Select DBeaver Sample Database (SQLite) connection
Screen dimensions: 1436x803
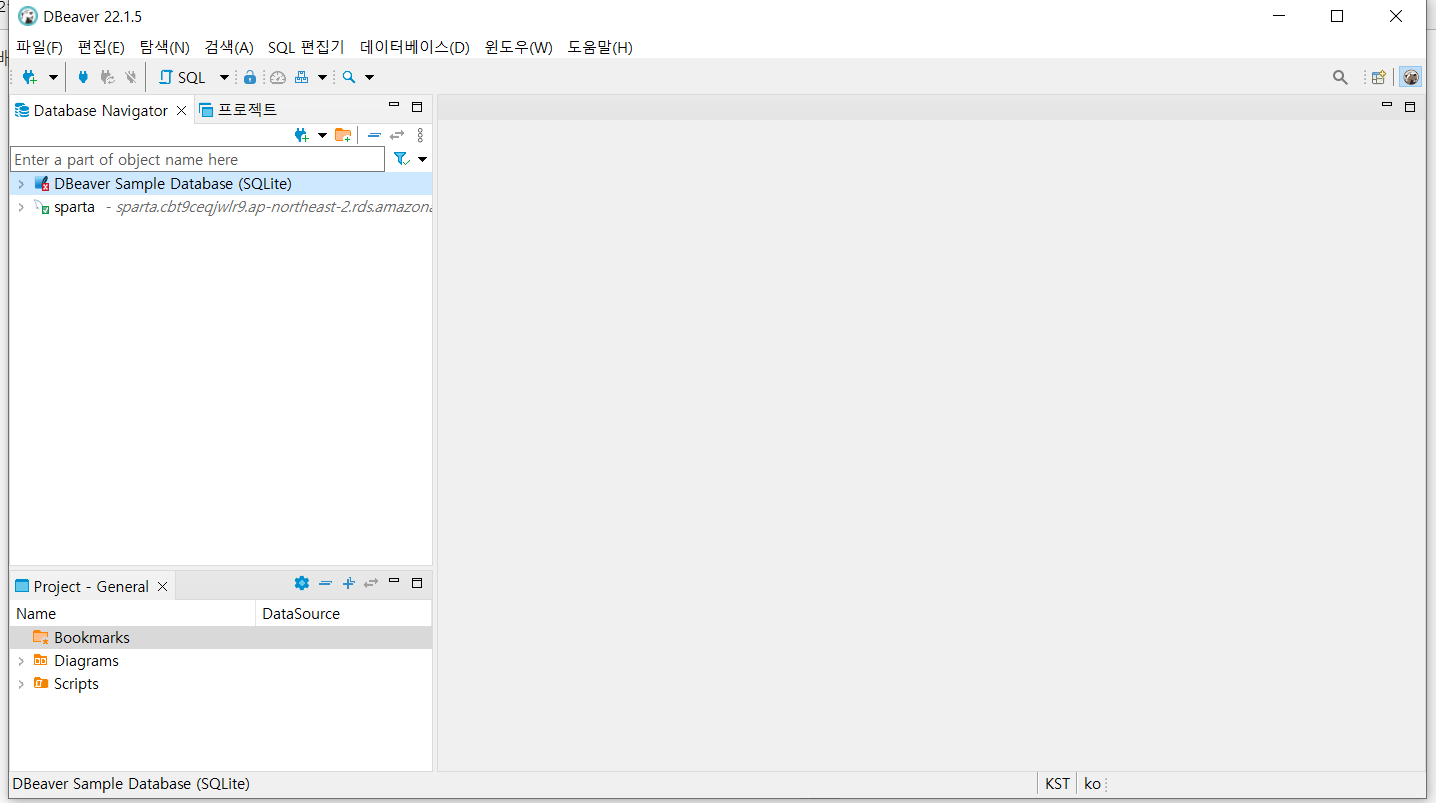click(x=172, y=184)
